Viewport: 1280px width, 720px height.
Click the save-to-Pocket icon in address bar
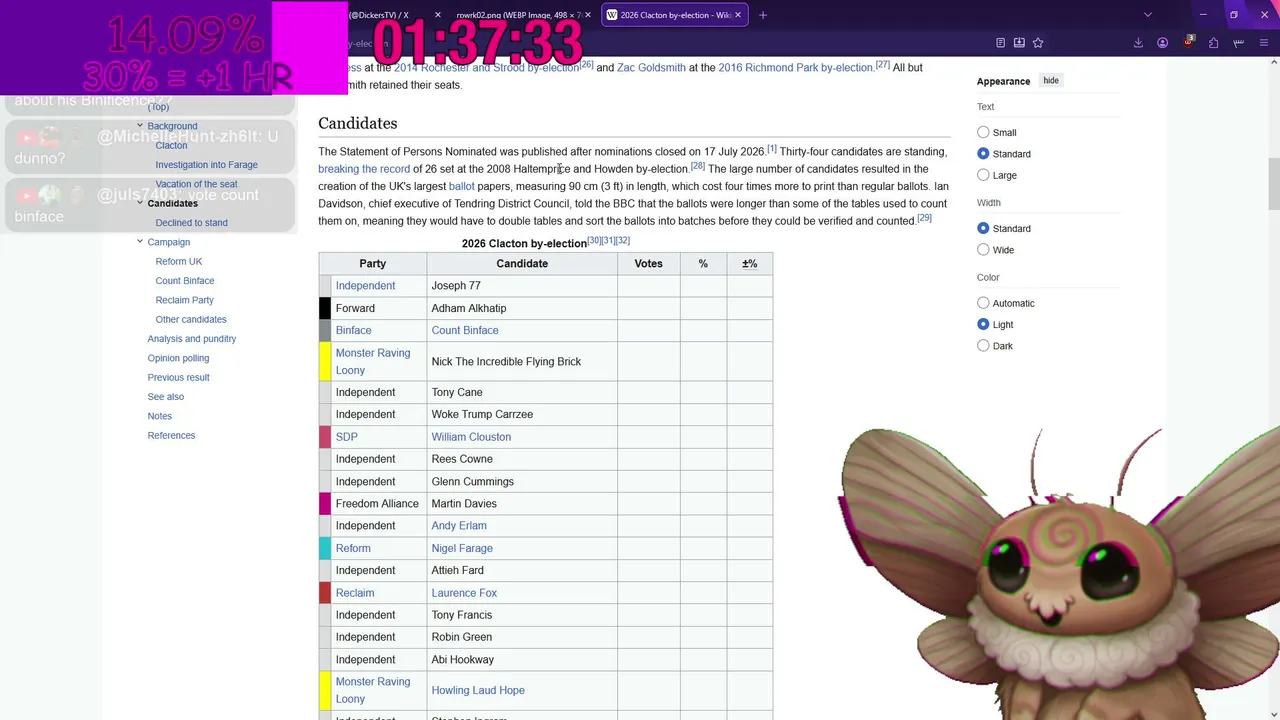coord(1019,43)
